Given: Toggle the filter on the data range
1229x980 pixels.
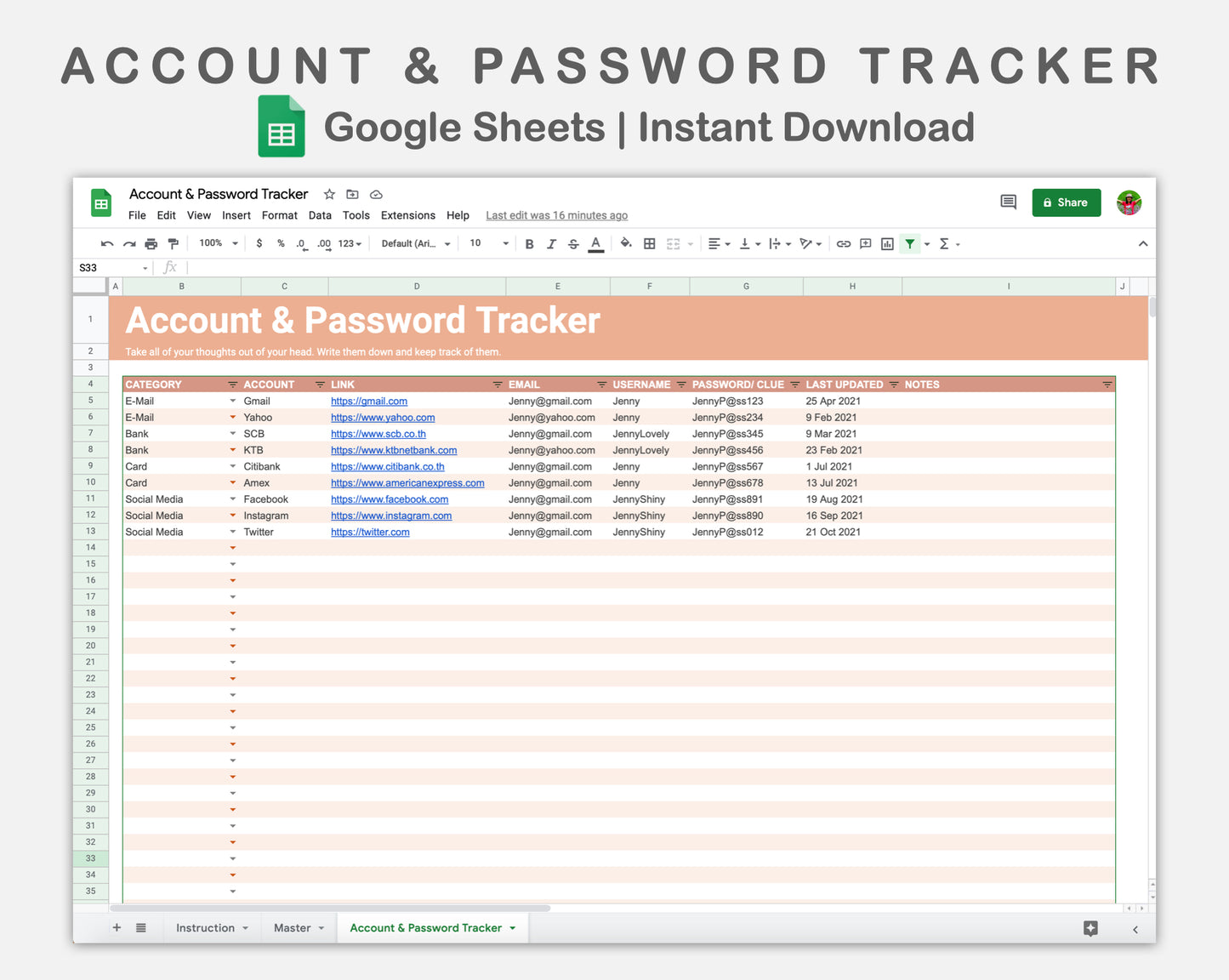Looking at the screenshot, I should 910,243.
